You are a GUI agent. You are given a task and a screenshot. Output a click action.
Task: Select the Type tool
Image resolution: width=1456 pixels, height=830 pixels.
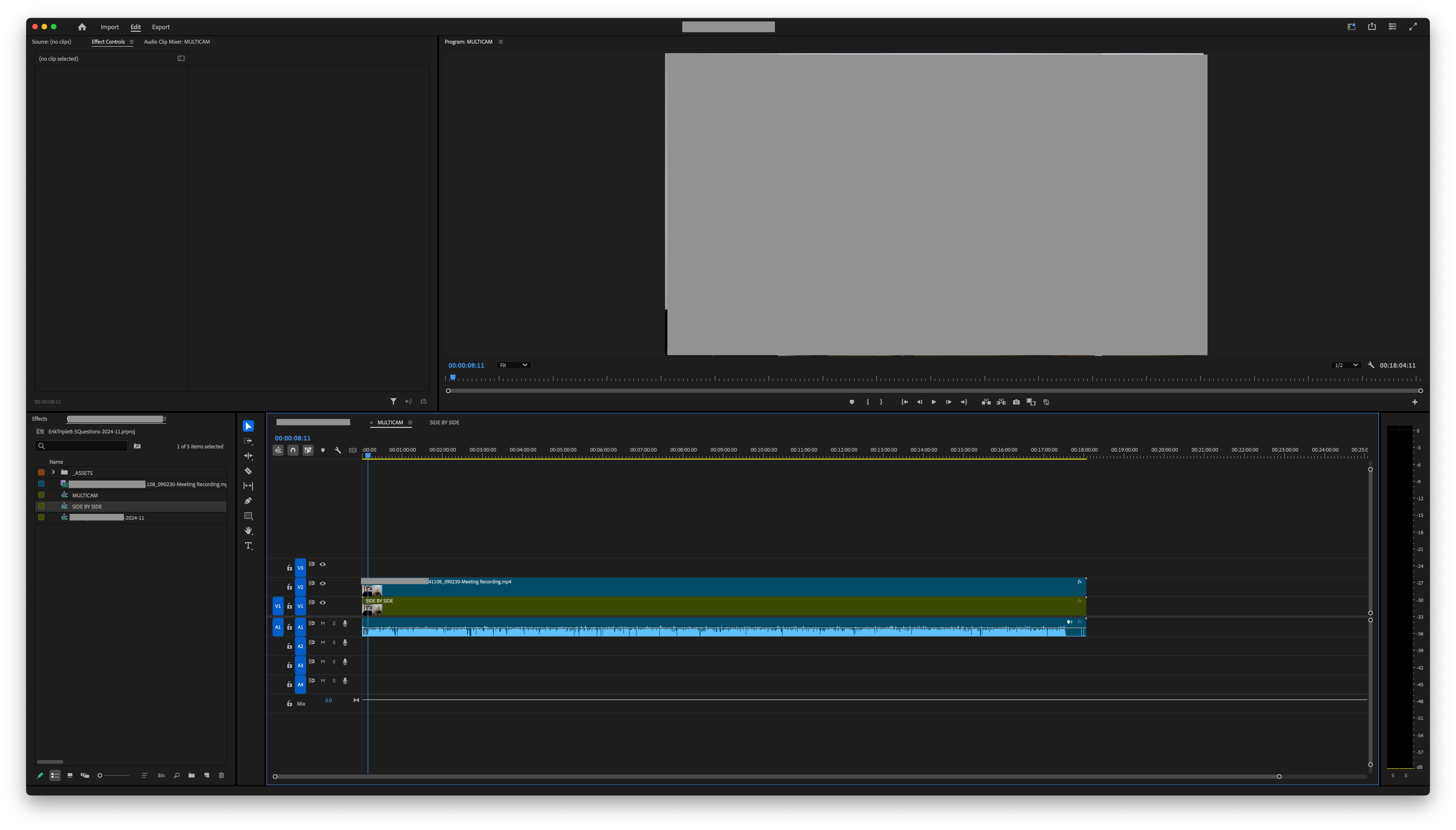point(248,546)
